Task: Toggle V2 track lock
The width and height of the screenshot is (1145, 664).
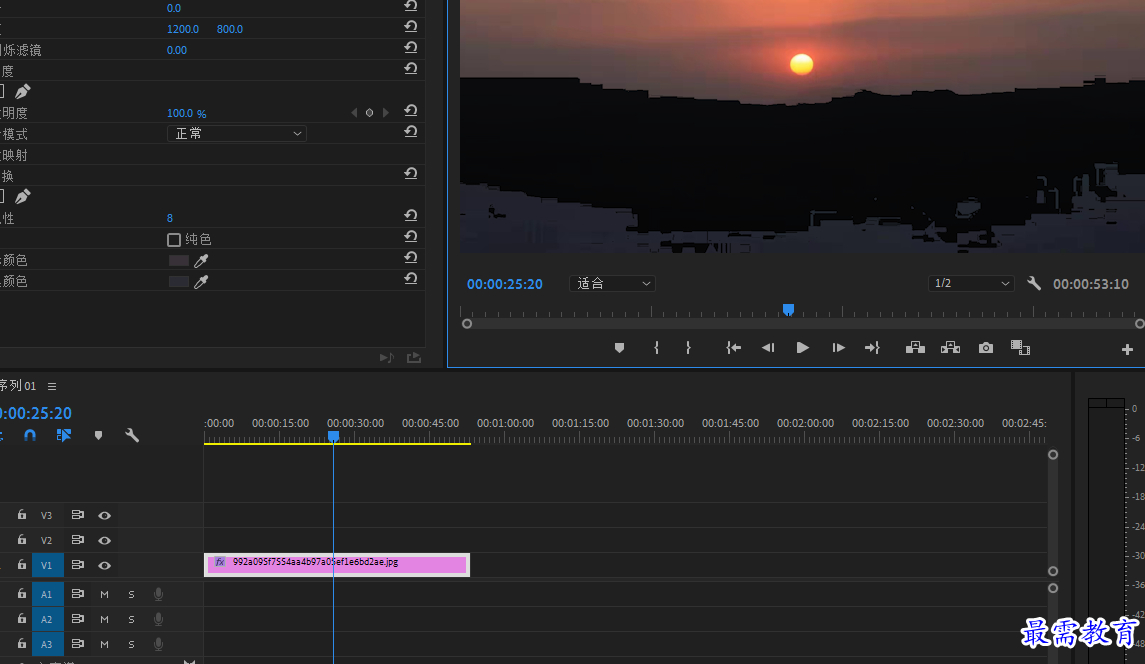Action: pos(22,540)
